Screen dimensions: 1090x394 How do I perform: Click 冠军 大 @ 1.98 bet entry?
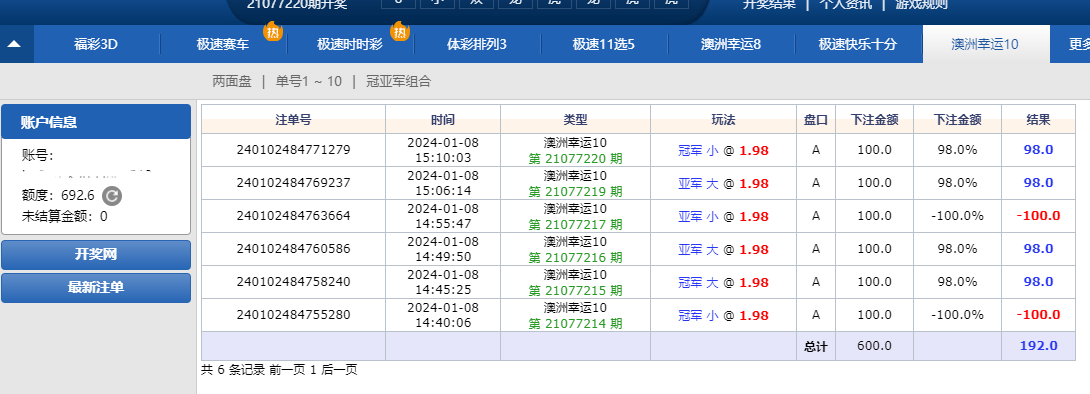(723, 282)
